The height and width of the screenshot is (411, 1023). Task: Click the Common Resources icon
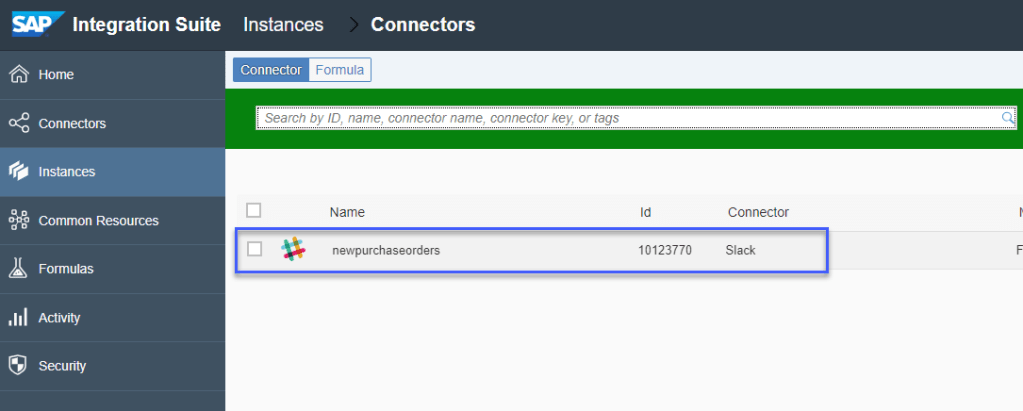coord(18,220)
